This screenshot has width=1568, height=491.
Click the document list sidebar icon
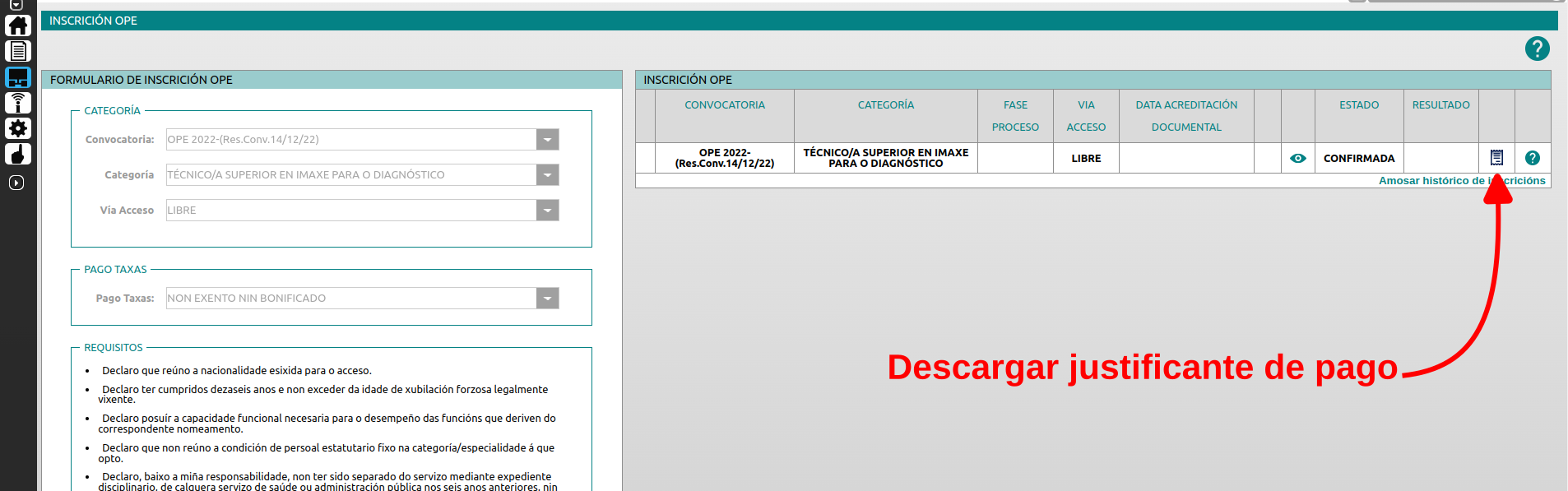pos(17,51)
